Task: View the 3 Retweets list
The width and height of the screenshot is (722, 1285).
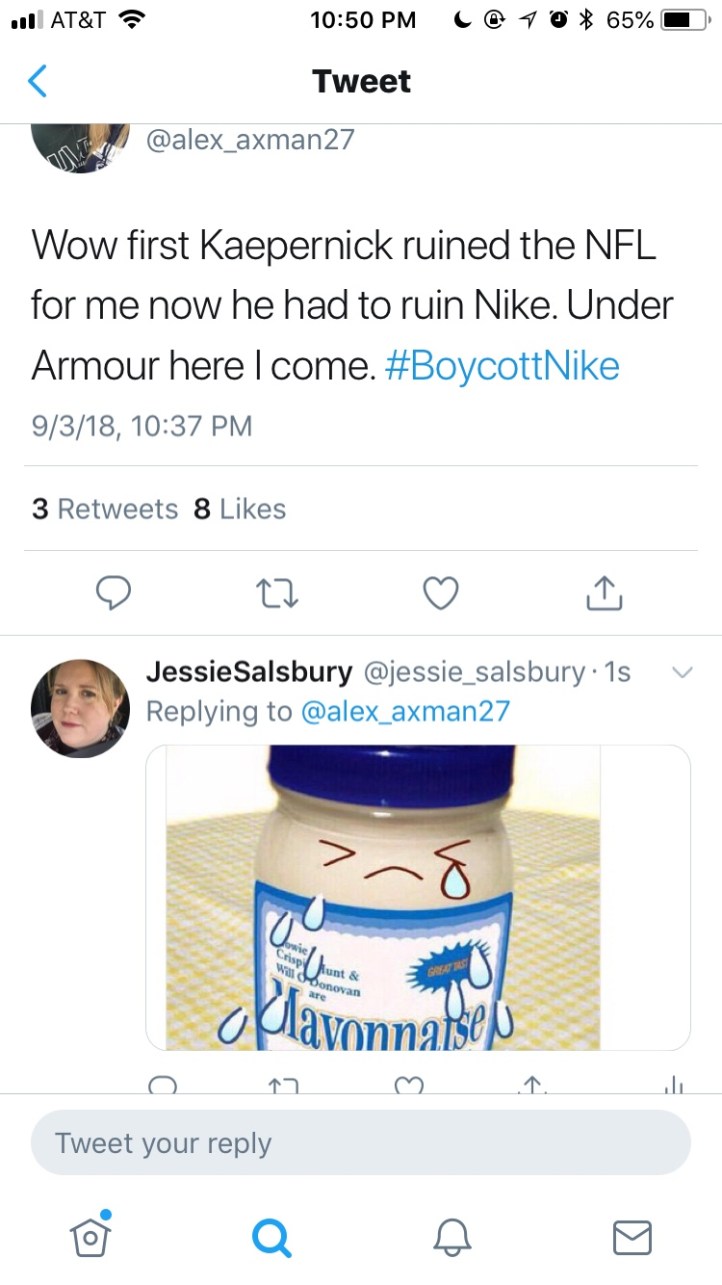Action: [x=104, y=509]
